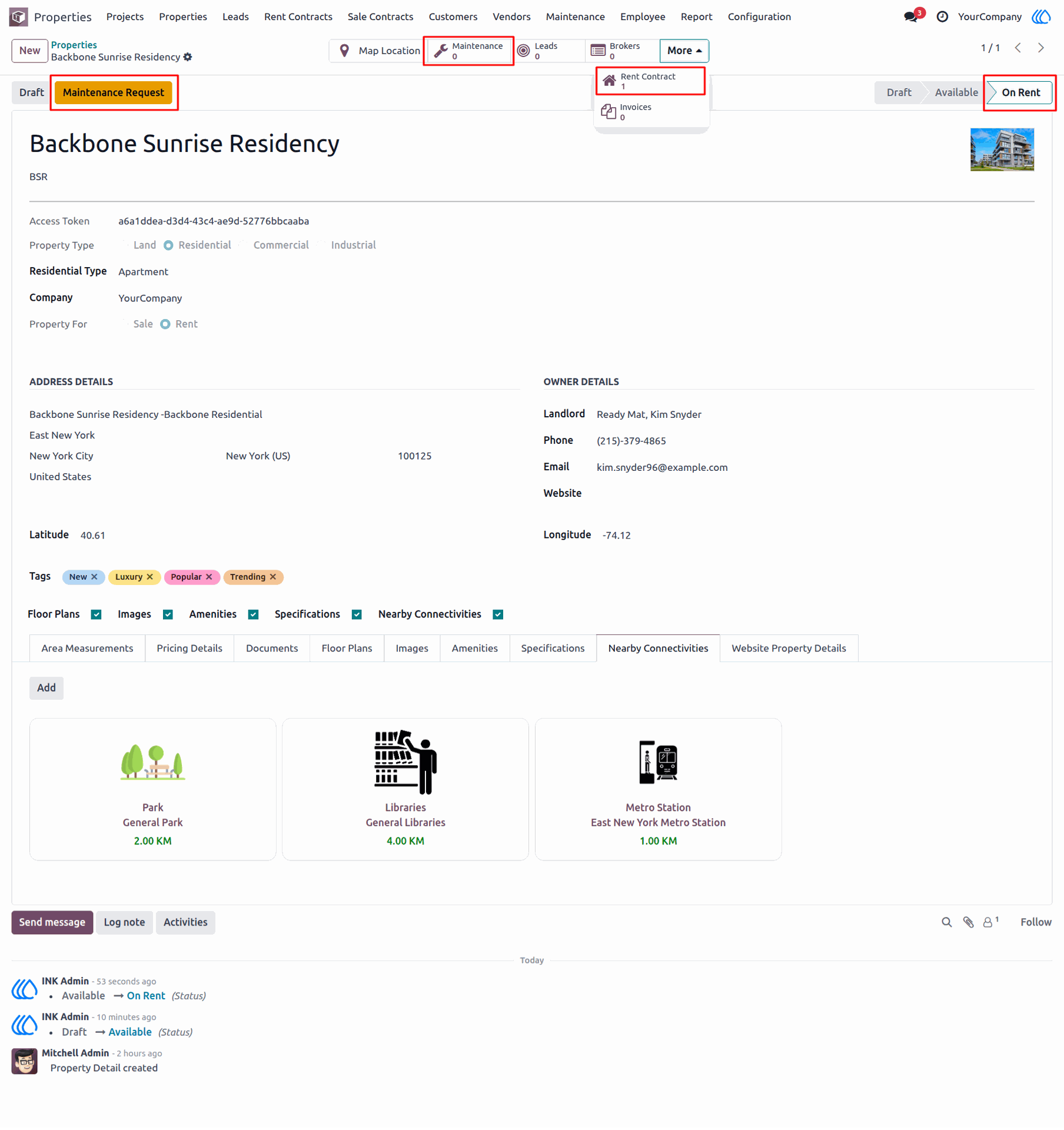This screenshot has height=1130, width=1064.
Task: Uncheck the Nearby Connectivities checkbox
Action: pyautogui.click(x=498, y=614)
